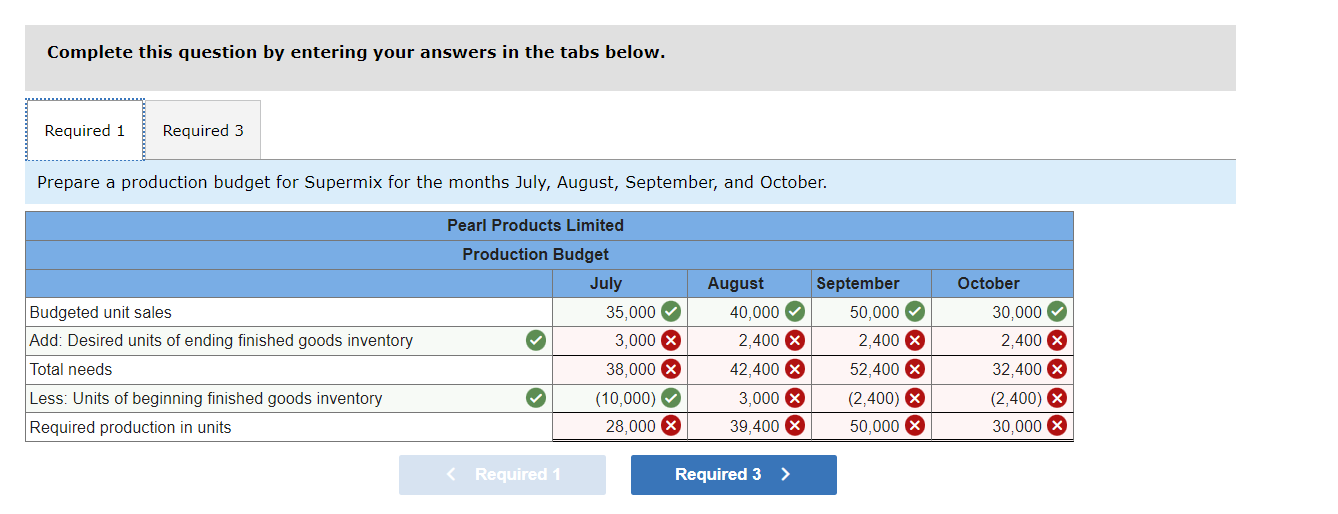Screen dimensions: 1338x514
Task: Open the Required 3 tab
Action: click(x=203, y=130)
